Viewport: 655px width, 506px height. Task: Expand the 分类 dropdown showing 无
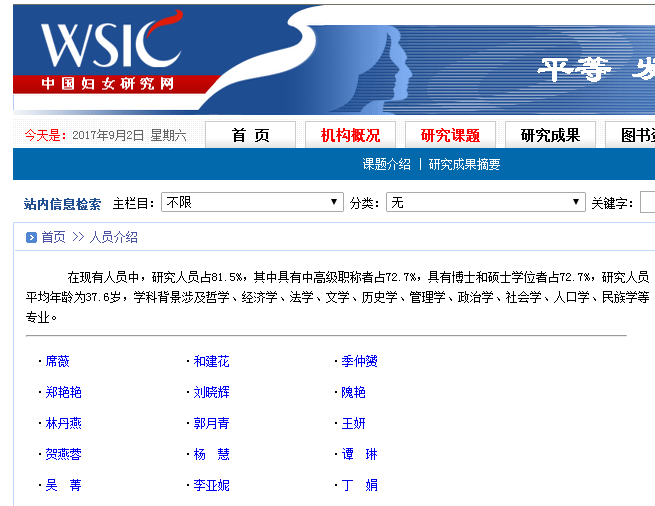click(x=485, y=203)
